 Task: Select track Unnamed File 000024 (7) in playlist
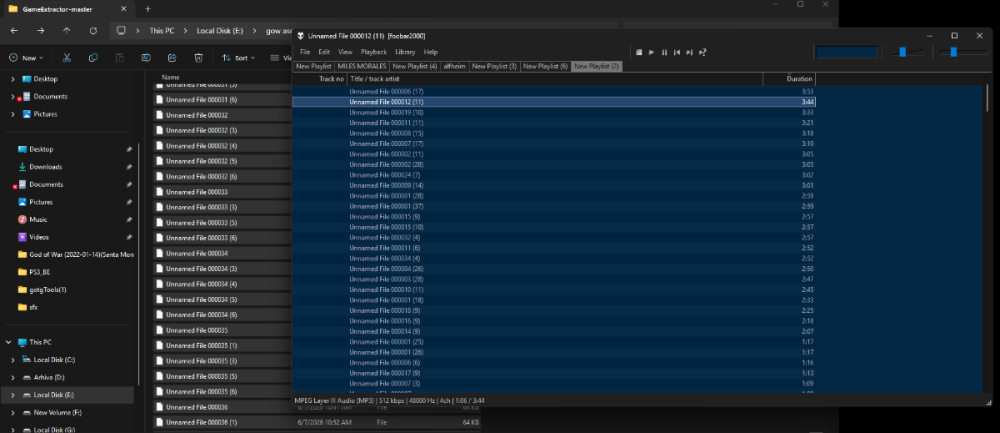pos(553,175)
